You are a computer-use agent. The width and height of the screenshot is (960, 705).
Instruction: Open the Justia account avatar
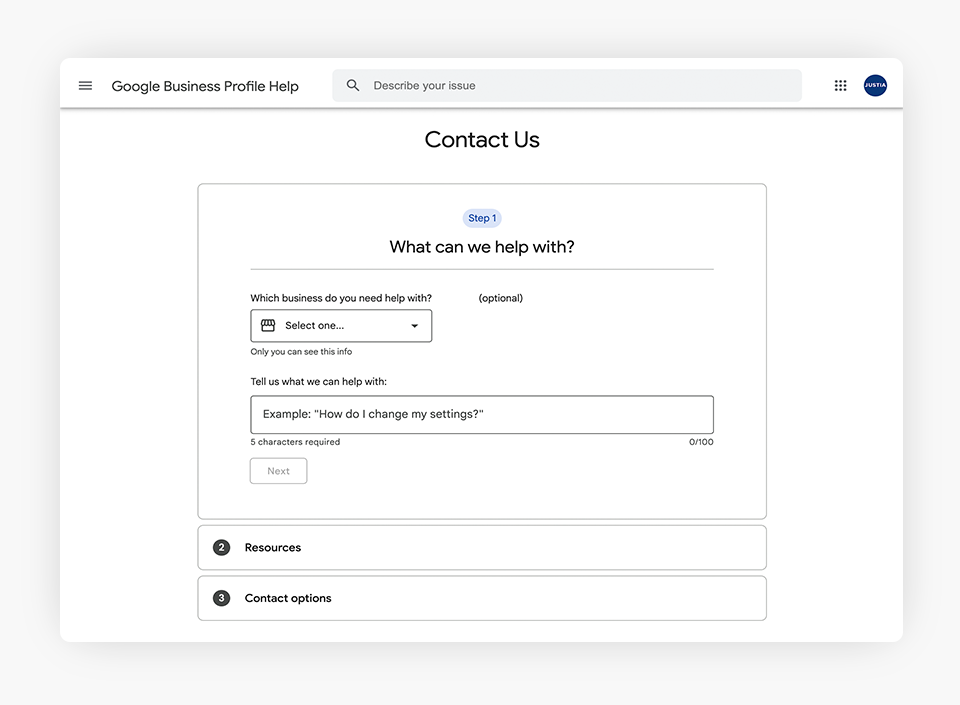pos(875,86)
